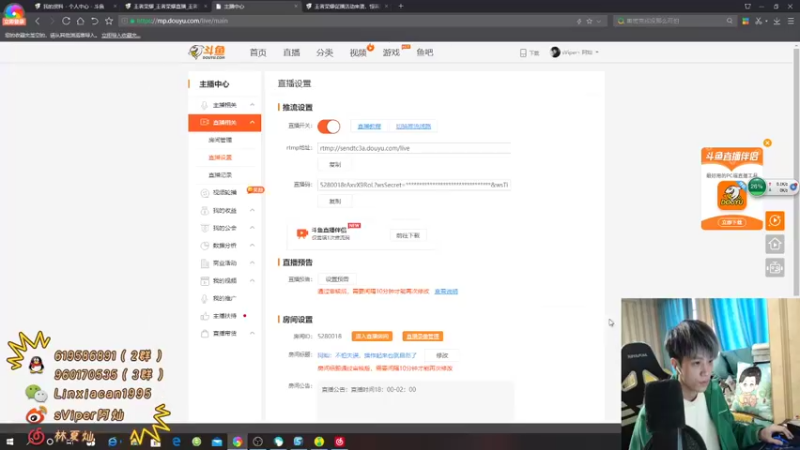Screen dimensions: 800x450
Task: Click the 房间公告 announcement text area
Action: coord(415,401)
